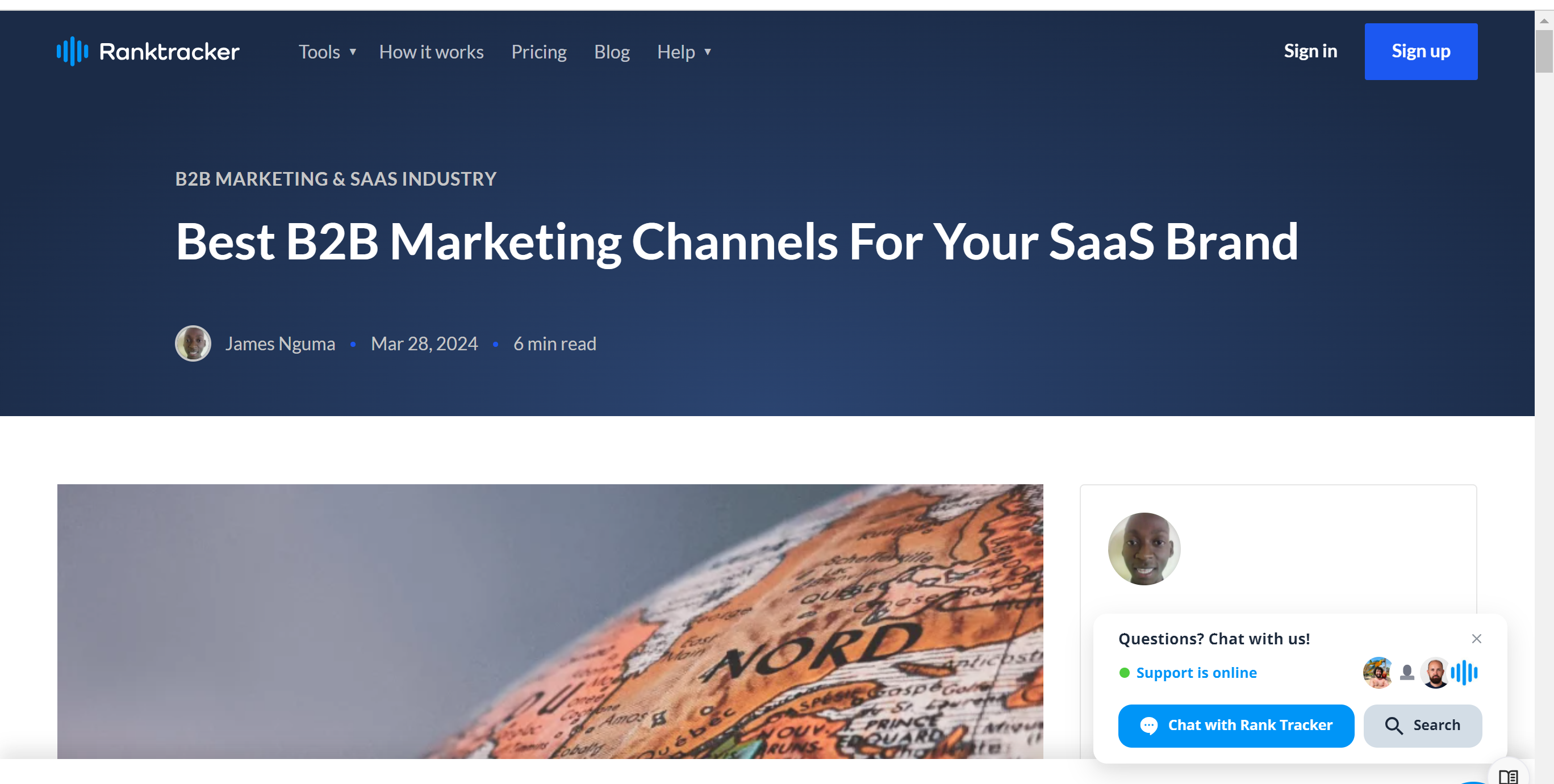Image resolution: width=1554 pixels, height=784 pixels.
Task: Click the Questions? Chat with us! heading
Action: point(1214,639)
